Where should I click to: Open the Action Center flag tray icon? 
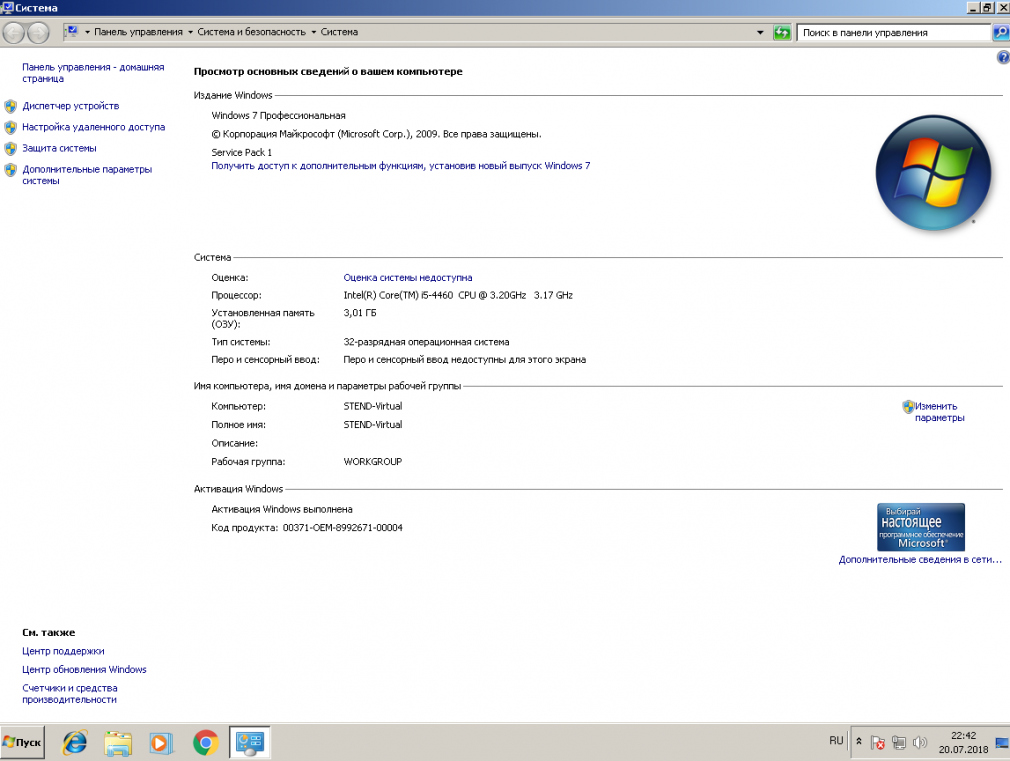877,743
